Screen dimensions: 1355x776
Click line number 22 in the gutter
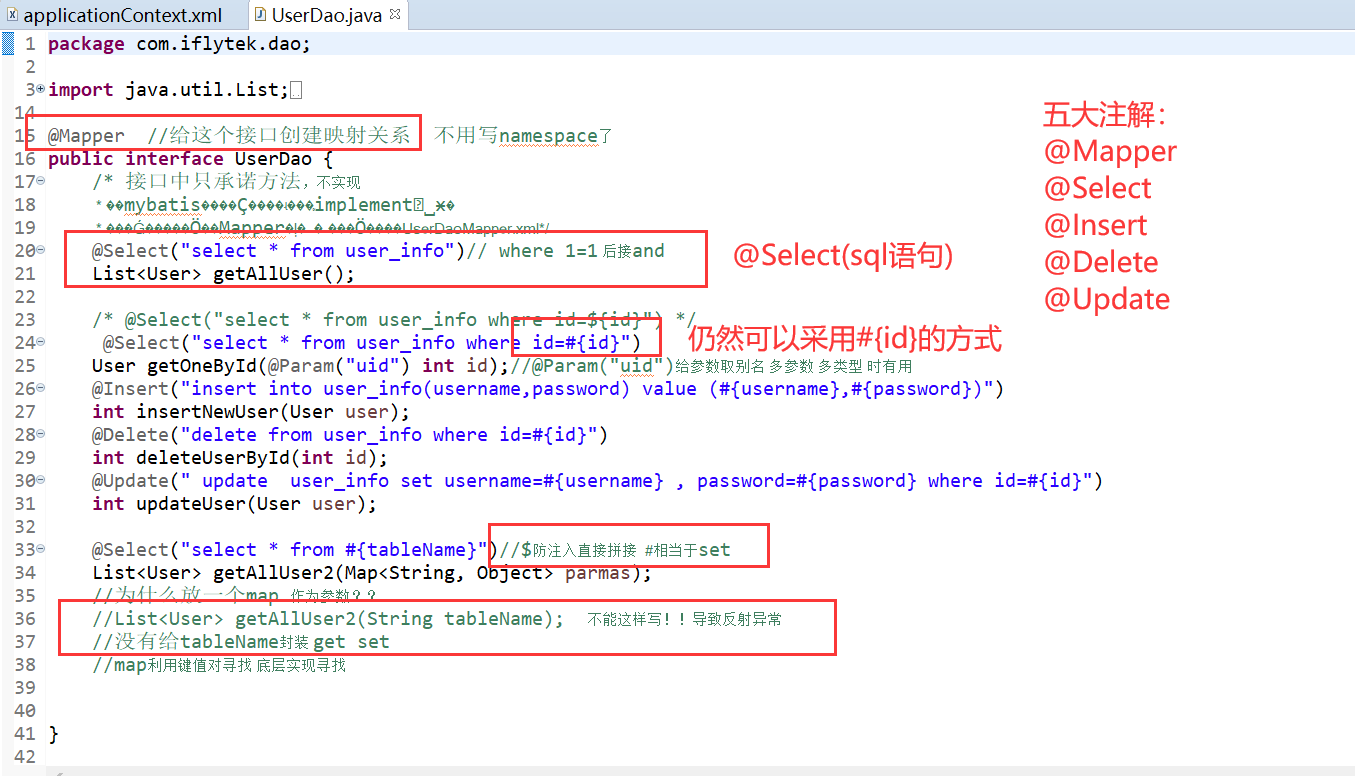[x=26, y=297]
